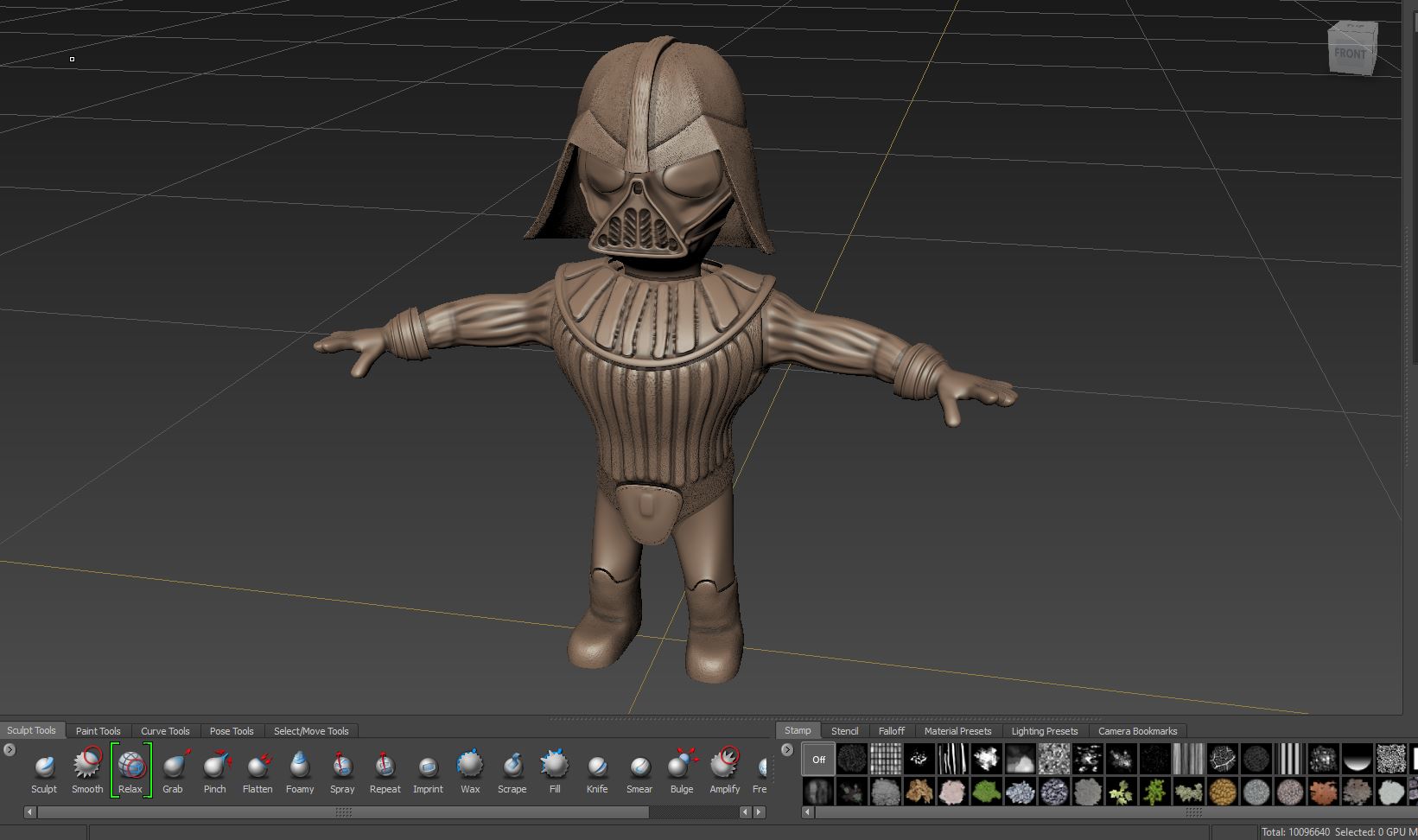Select the Bulge tool
The width and height of the screenshot is (1418, 840).
(682, 766)
